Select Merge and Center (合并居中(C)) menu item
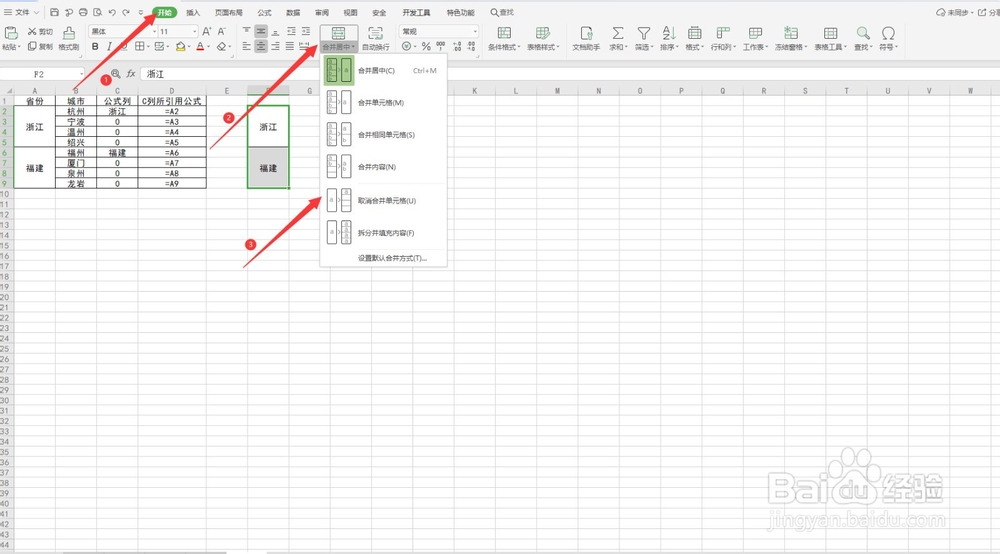This screenshot has width=1000, height=554. tap(383, 71)
